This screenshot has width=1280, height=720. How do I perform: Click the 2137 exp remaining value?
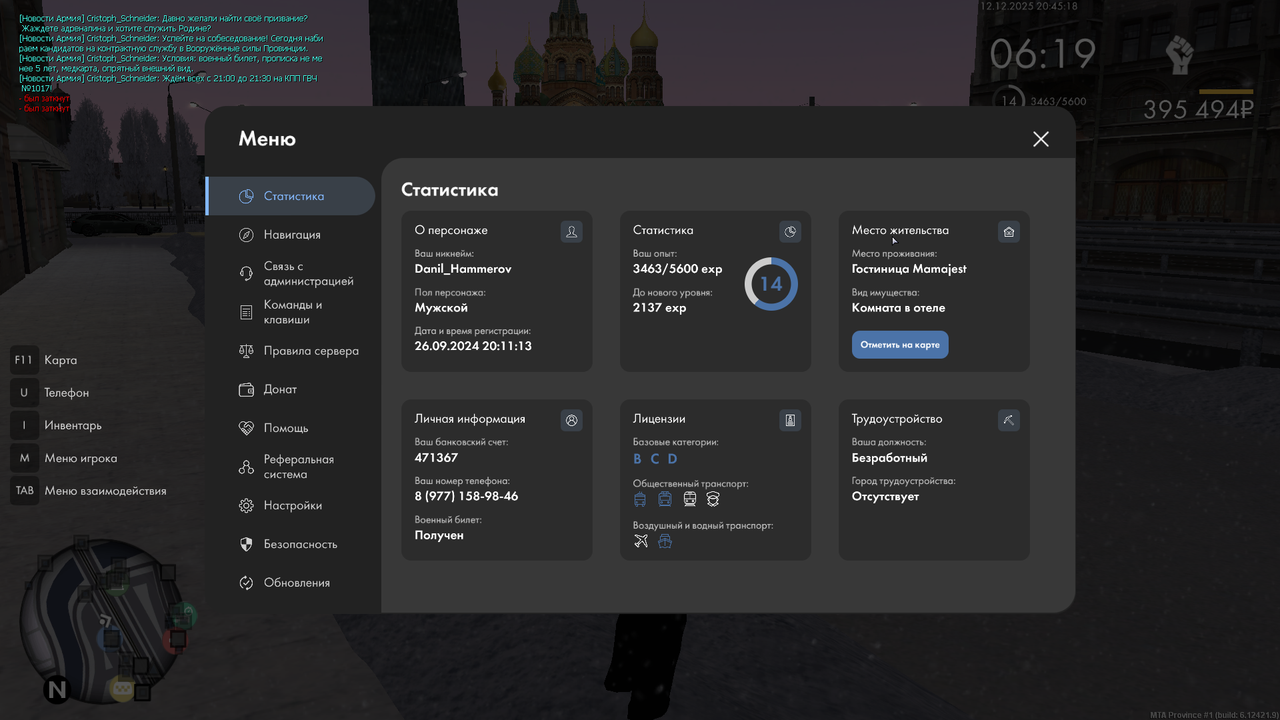point(660,308)
